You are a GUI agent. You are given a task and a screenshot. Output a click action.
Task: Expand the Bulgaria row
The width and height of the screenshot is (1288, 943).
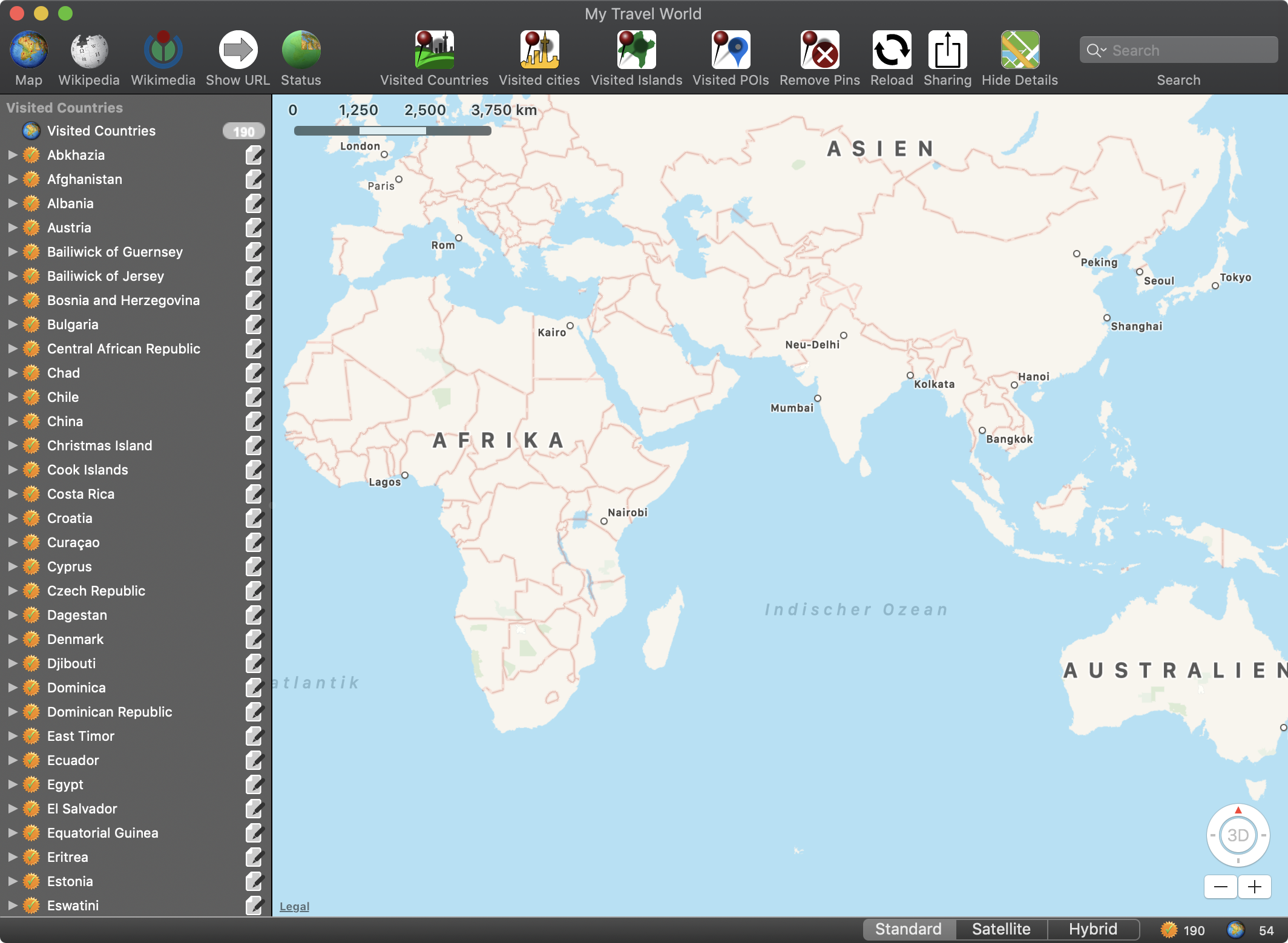tap(12, 324)
